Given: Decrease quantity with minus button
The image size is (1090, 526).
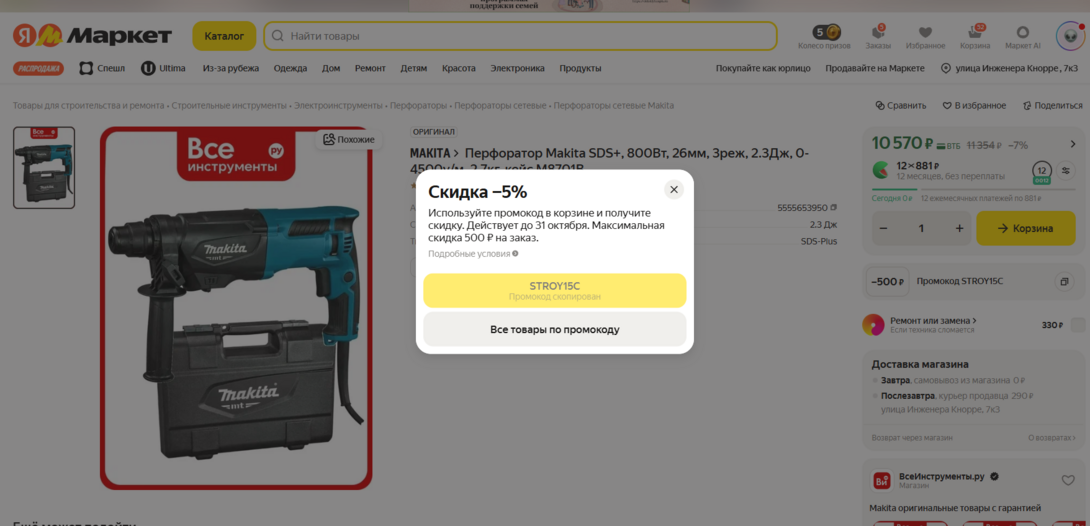Looking at the screenshot, I should tap(883, 229).
